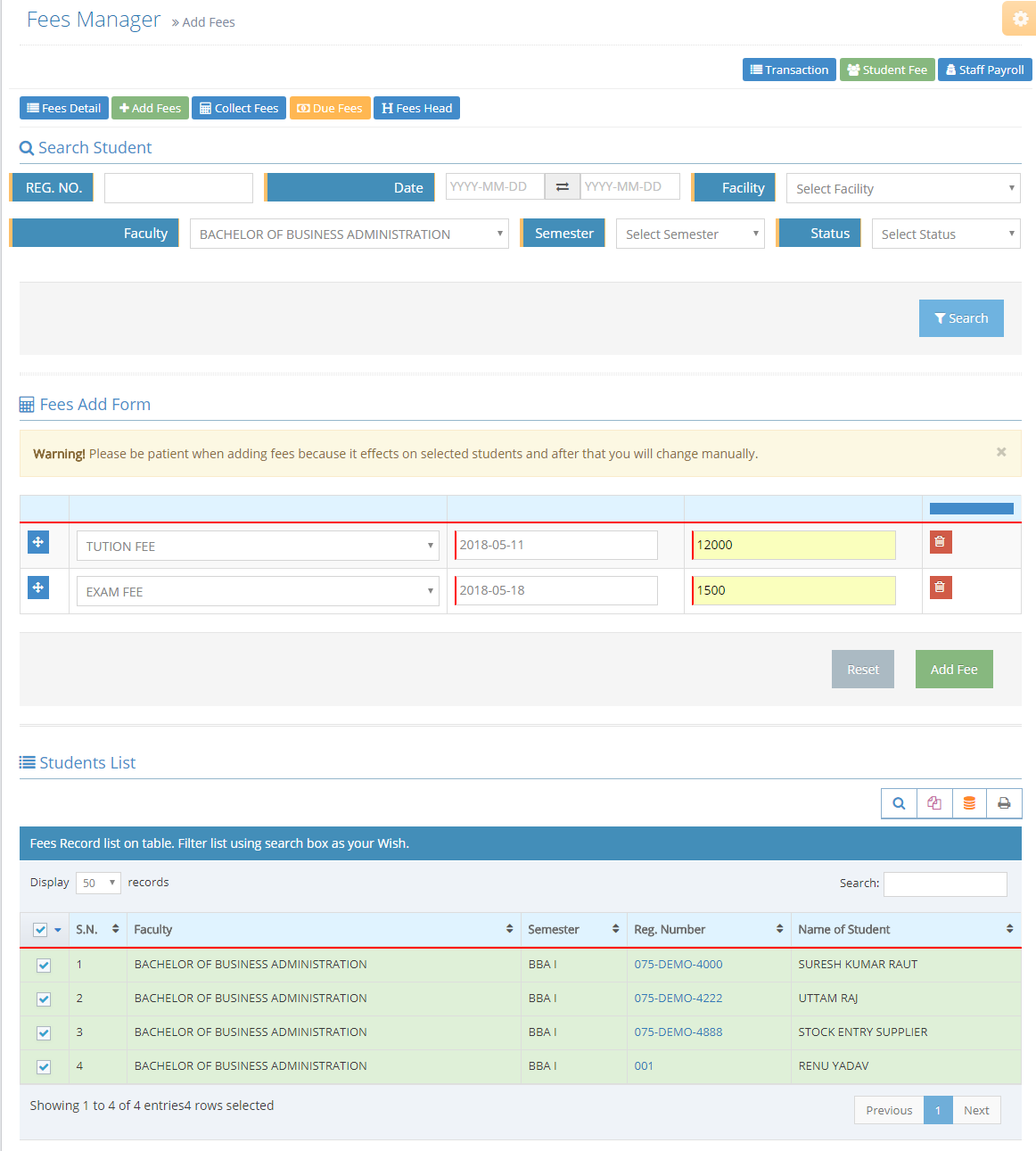Uncheck the checkbox for SURESH KUMAR RAUT

click(44, 966)
